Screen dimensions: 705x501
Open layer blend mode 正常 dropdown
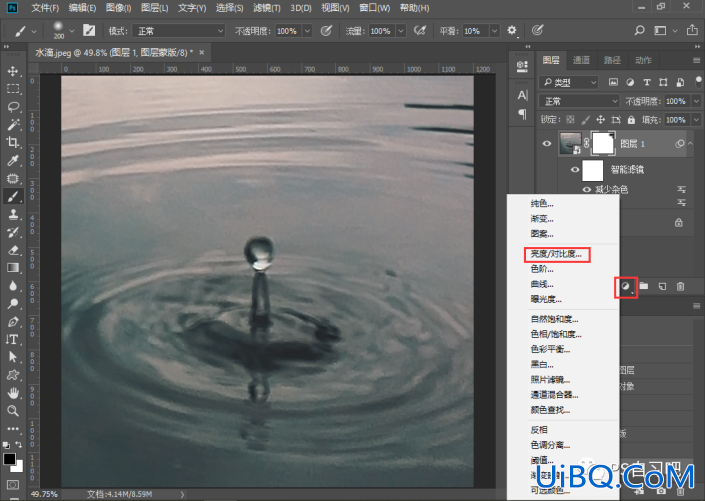580,101
